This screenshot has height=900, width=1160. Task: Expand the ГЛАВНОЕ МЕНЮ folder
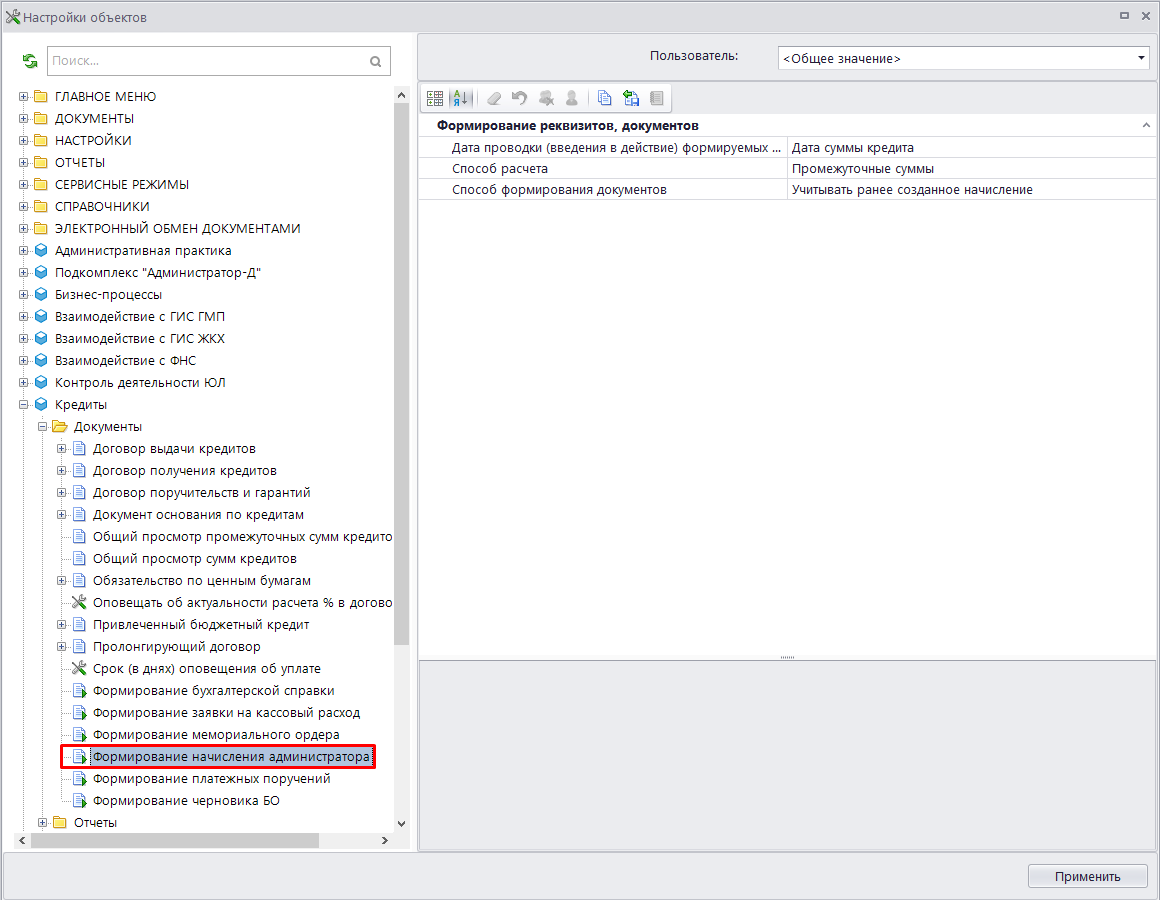(x=24, y=97)
